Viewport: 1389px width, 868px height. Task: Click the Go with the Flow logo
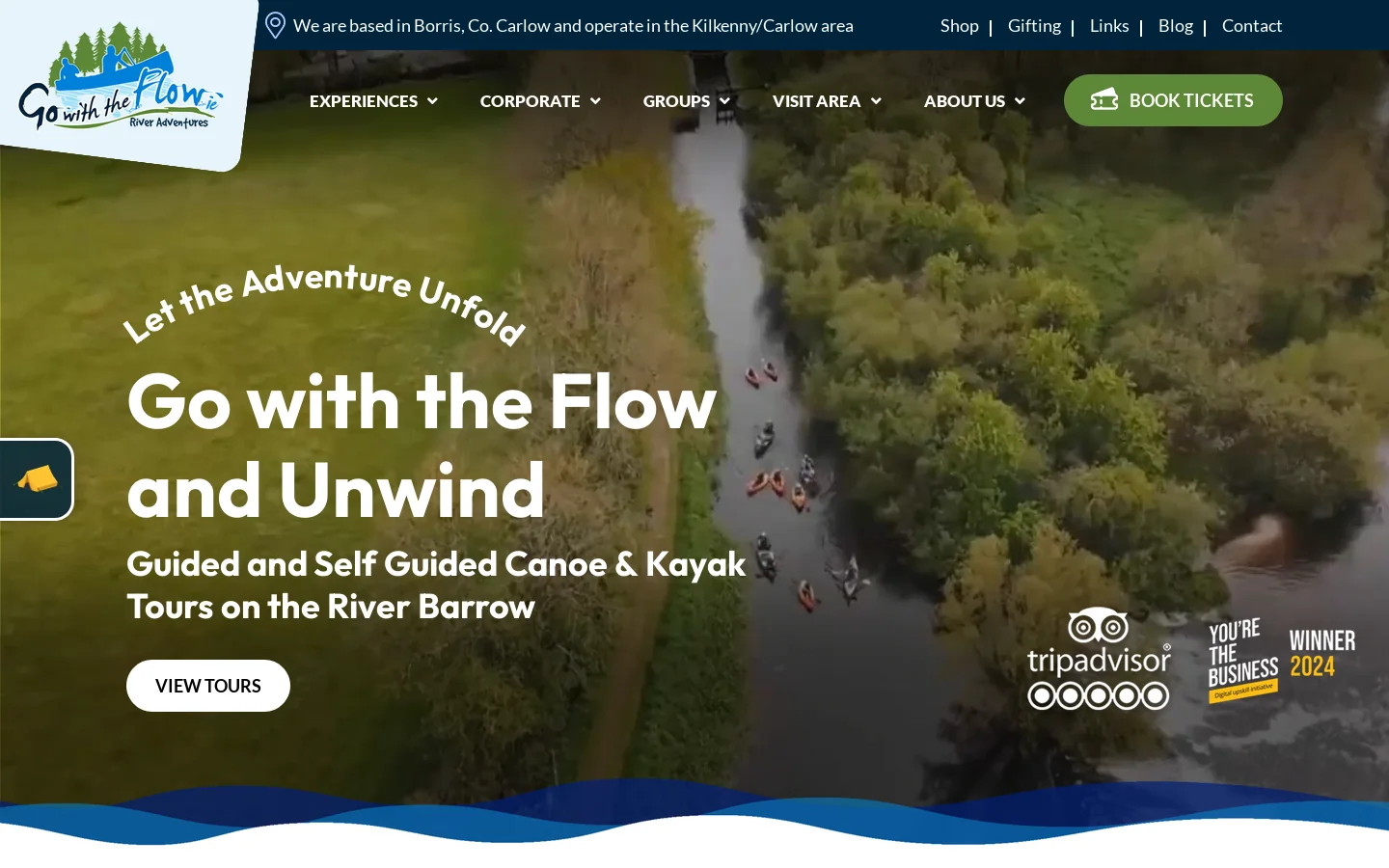pos(121,76)
